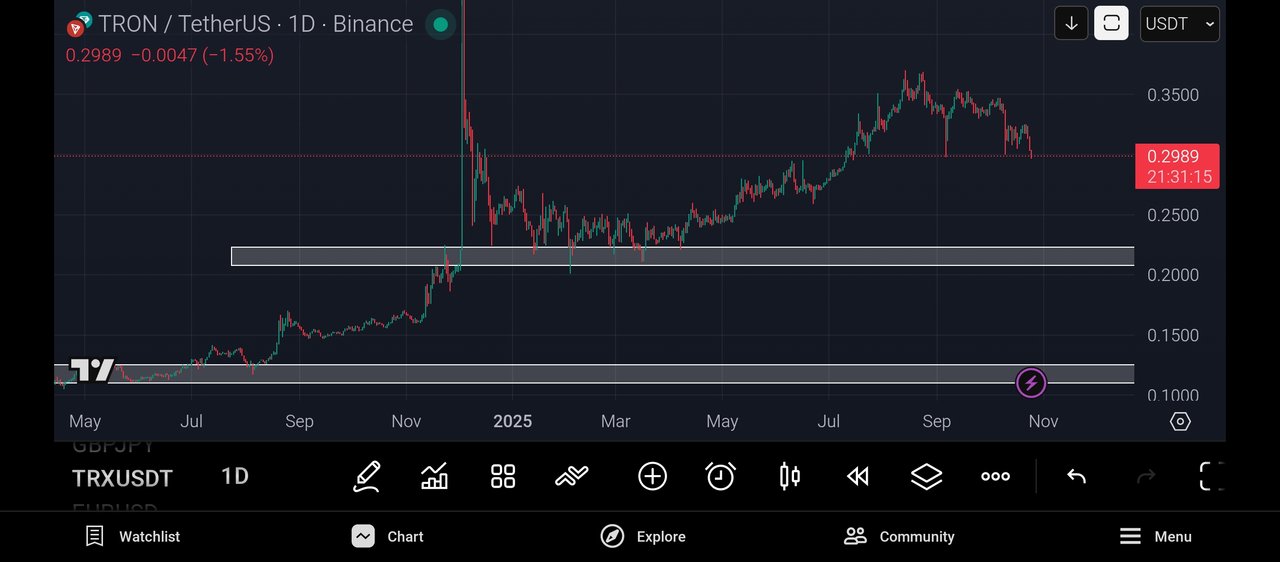Tap the TRXUSDT symbol button
Image resolution: width=1280 pixels, height=562 pixels.
click(x=122, y=478)
